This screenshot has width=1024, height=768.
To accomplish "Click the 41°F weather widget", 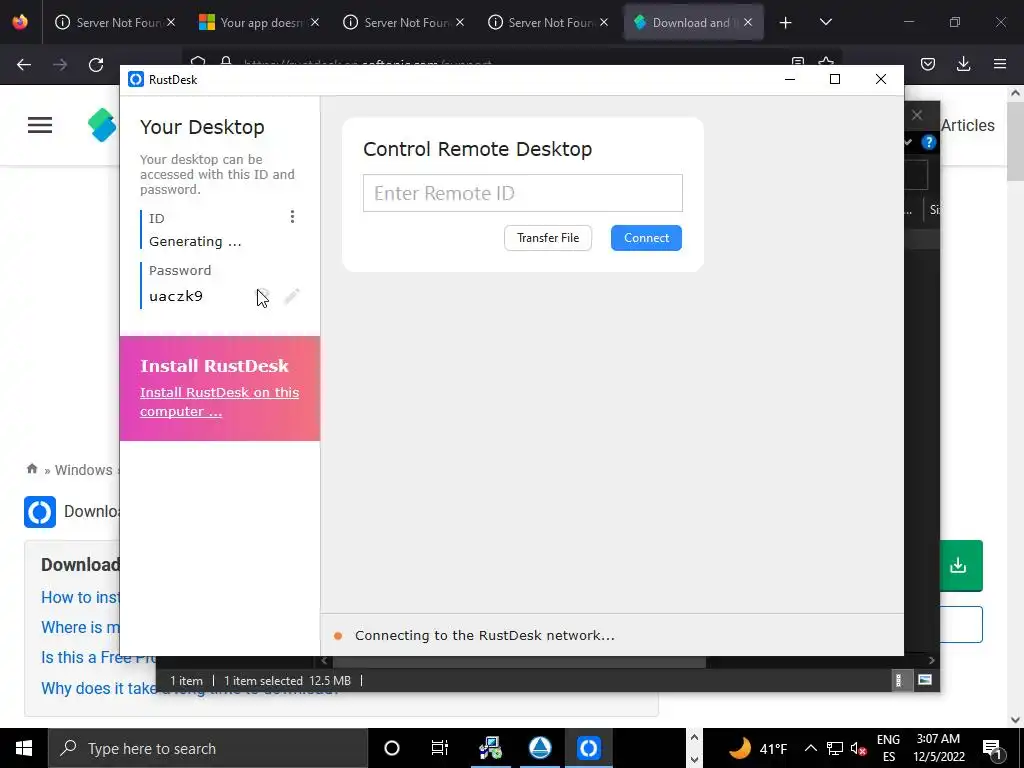I will tap(758, 748).
